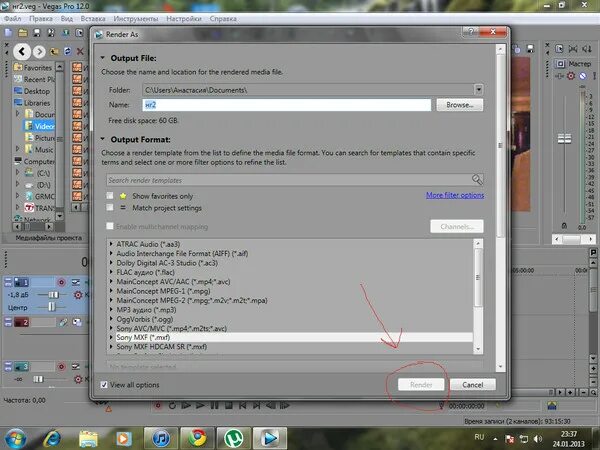Viewport: 600px width, 450px height.
Task: Expand MainConcept AVC/AAC templates
Action: point(111,282)
